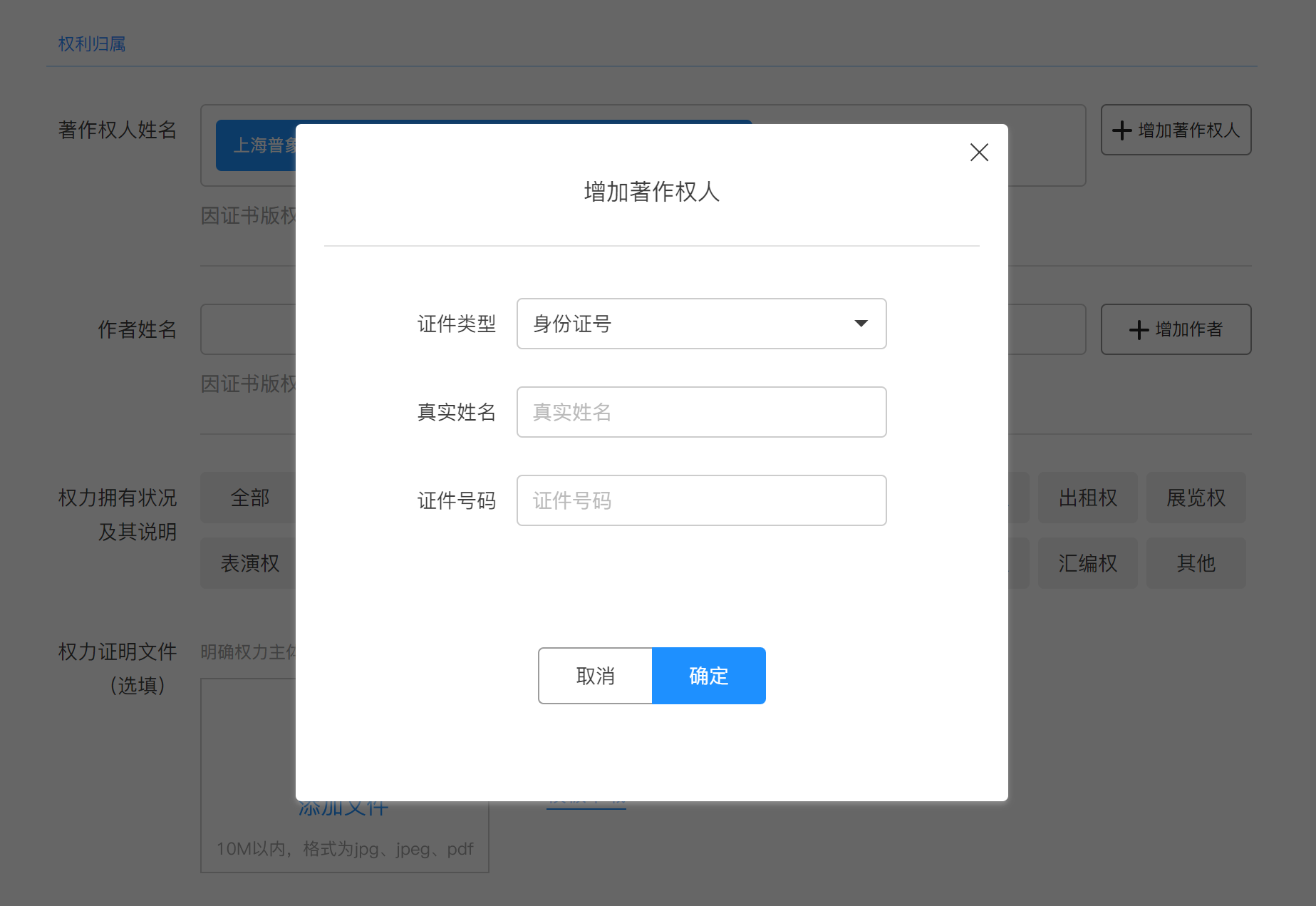Focus the 证件号码 input field
This screenshot has height=906, width=1316.
(x=701, y=500)
